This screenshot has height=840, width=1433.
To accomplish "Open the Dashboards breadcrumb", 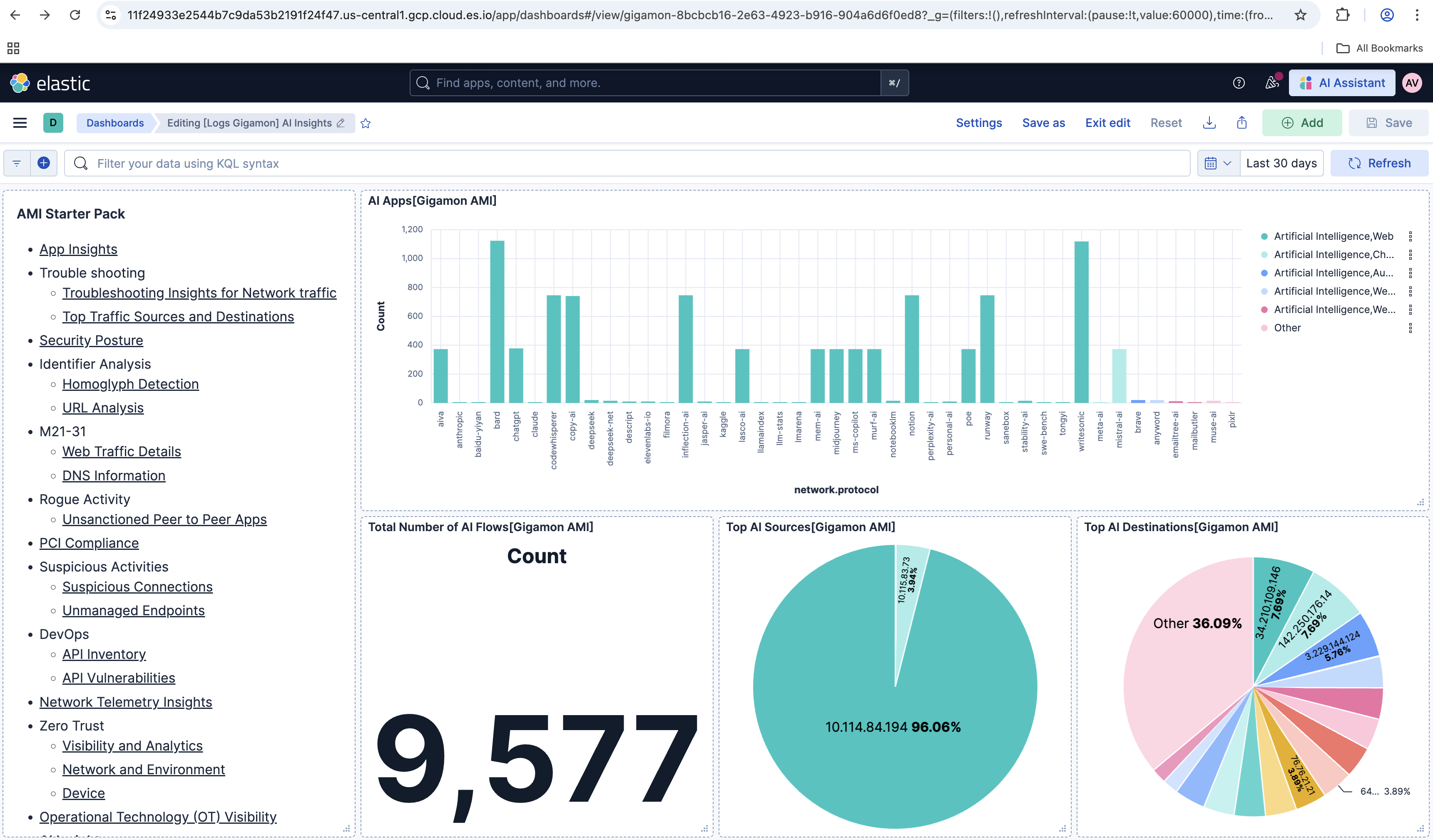I will [x=115, y=123].
